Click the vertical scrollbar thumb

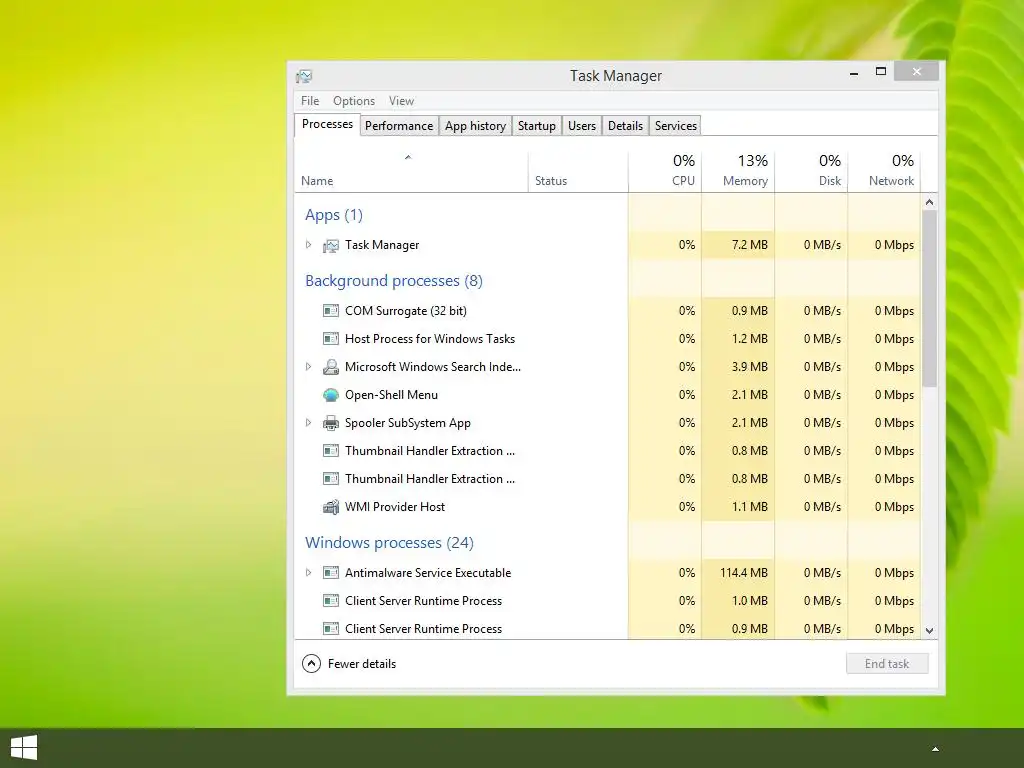[929, 298]
